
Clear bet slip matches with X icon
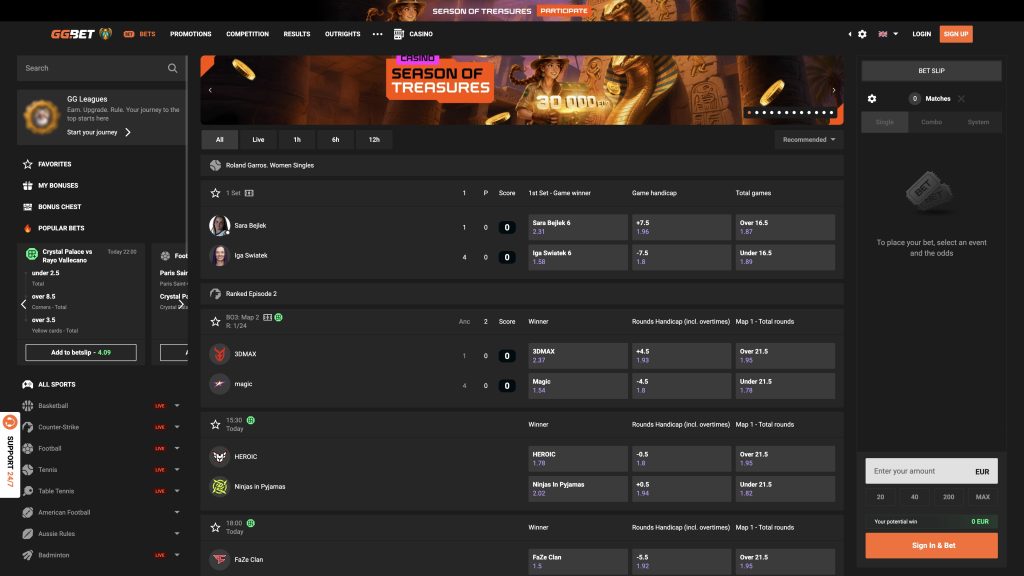[961, 99]
